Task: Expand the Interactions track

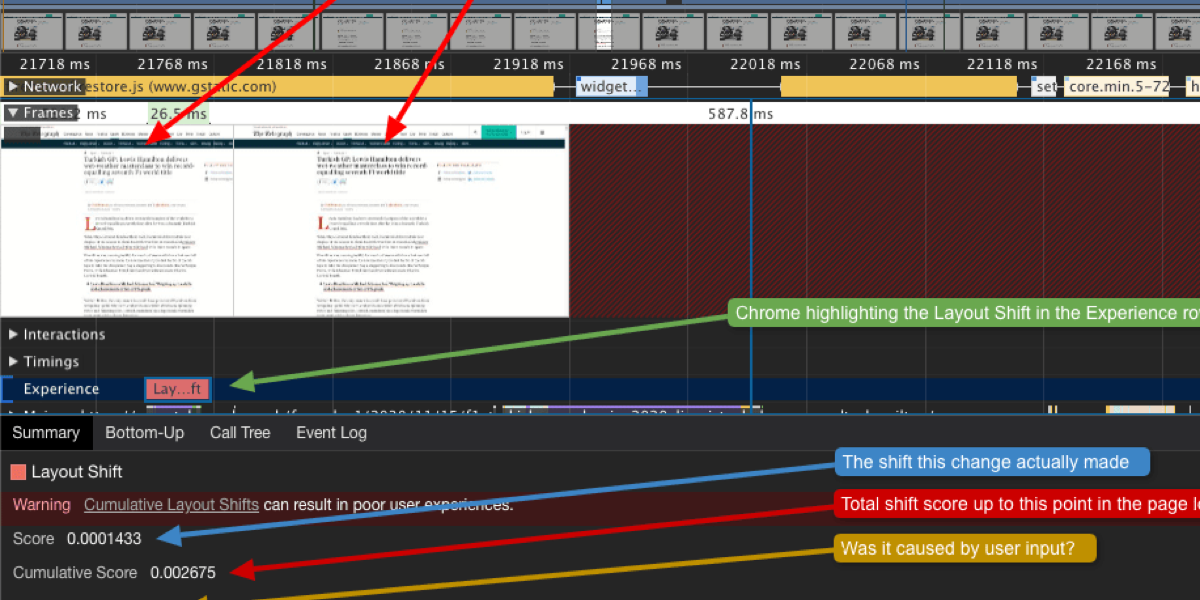Action: click(13, 334)
